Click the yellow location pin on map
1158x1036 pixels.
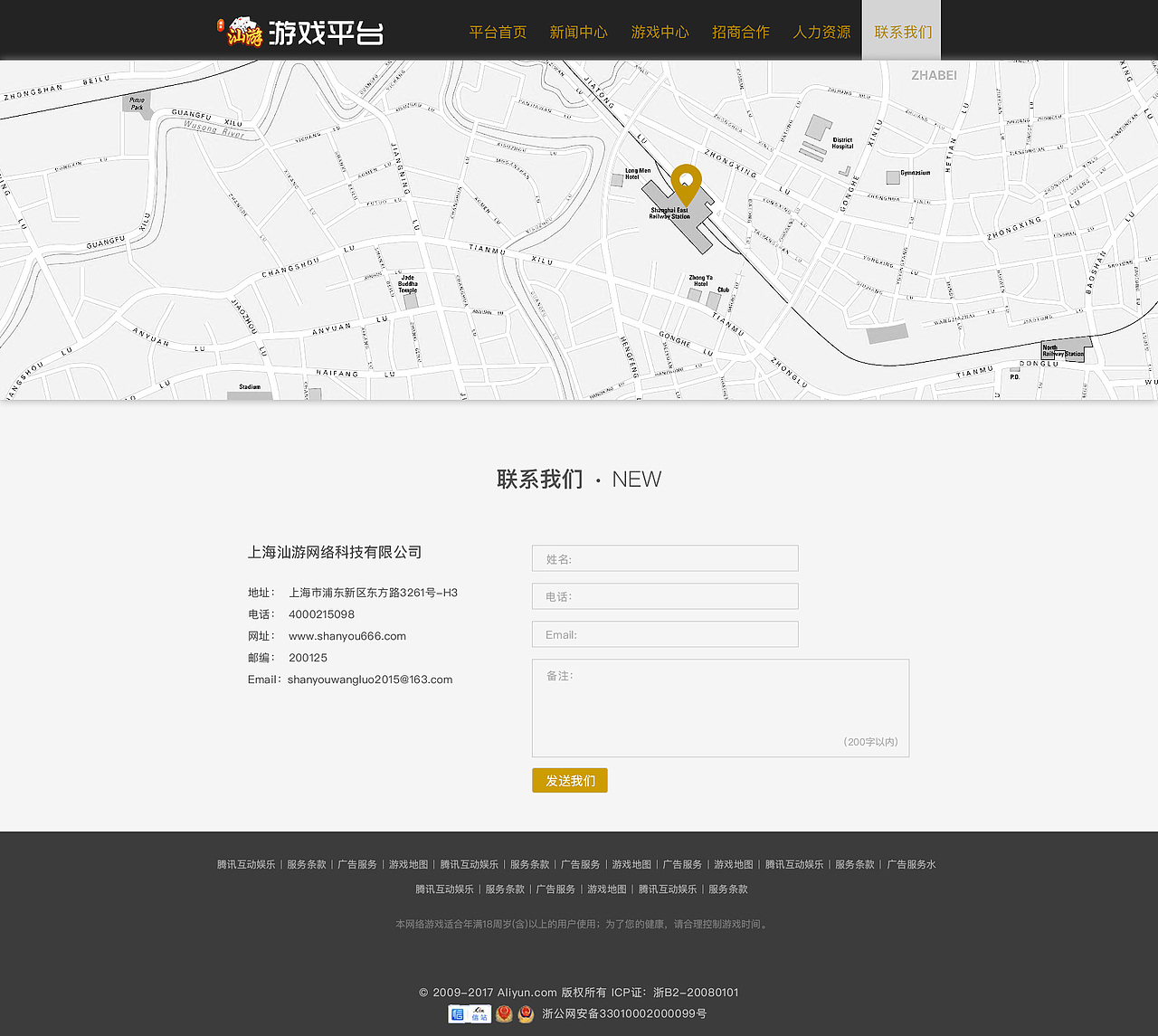[686, 185]
